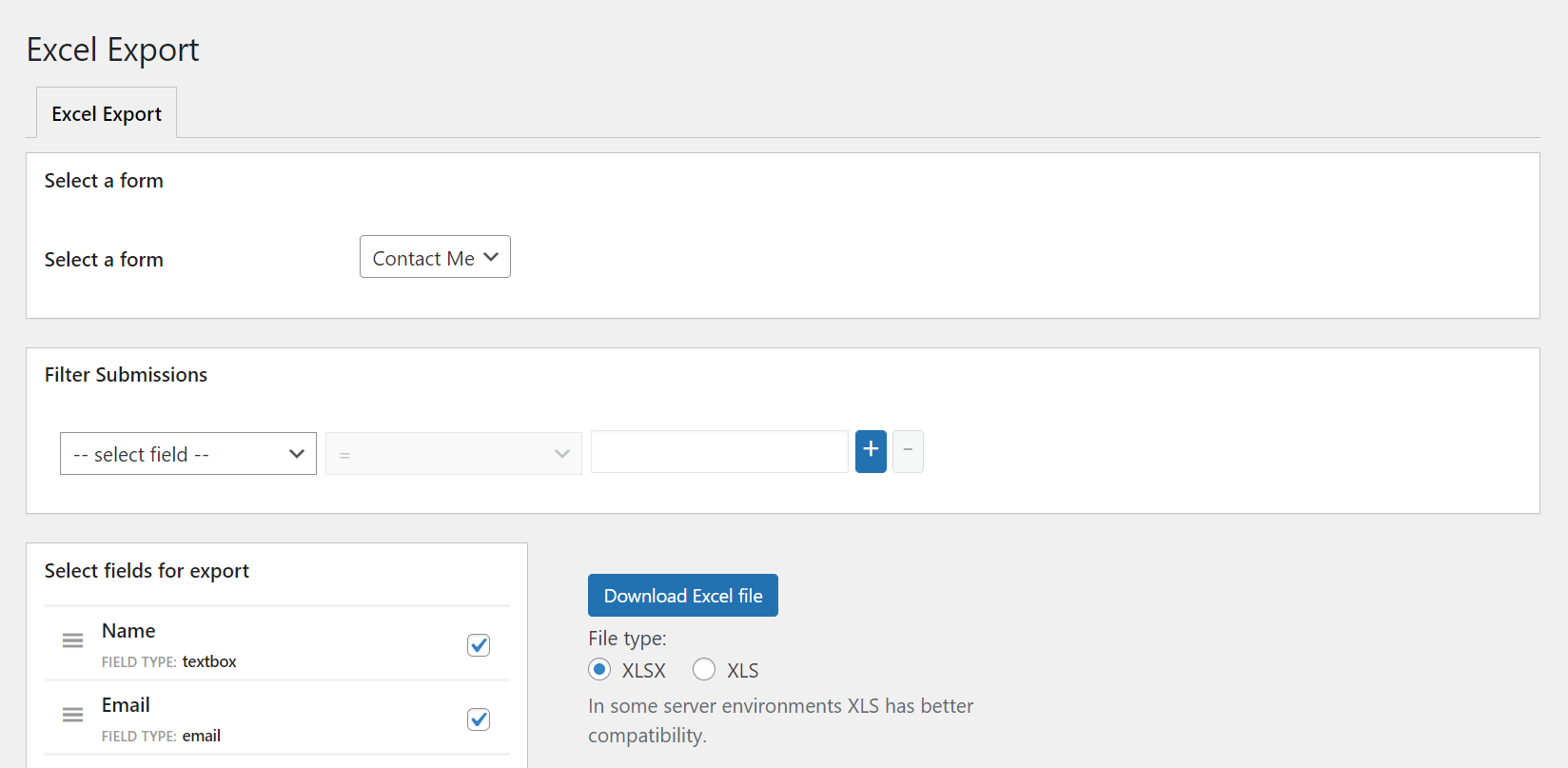Click the blue plus add-filter button
Screen dimensions: 1568x768
(x=871, y=451)
